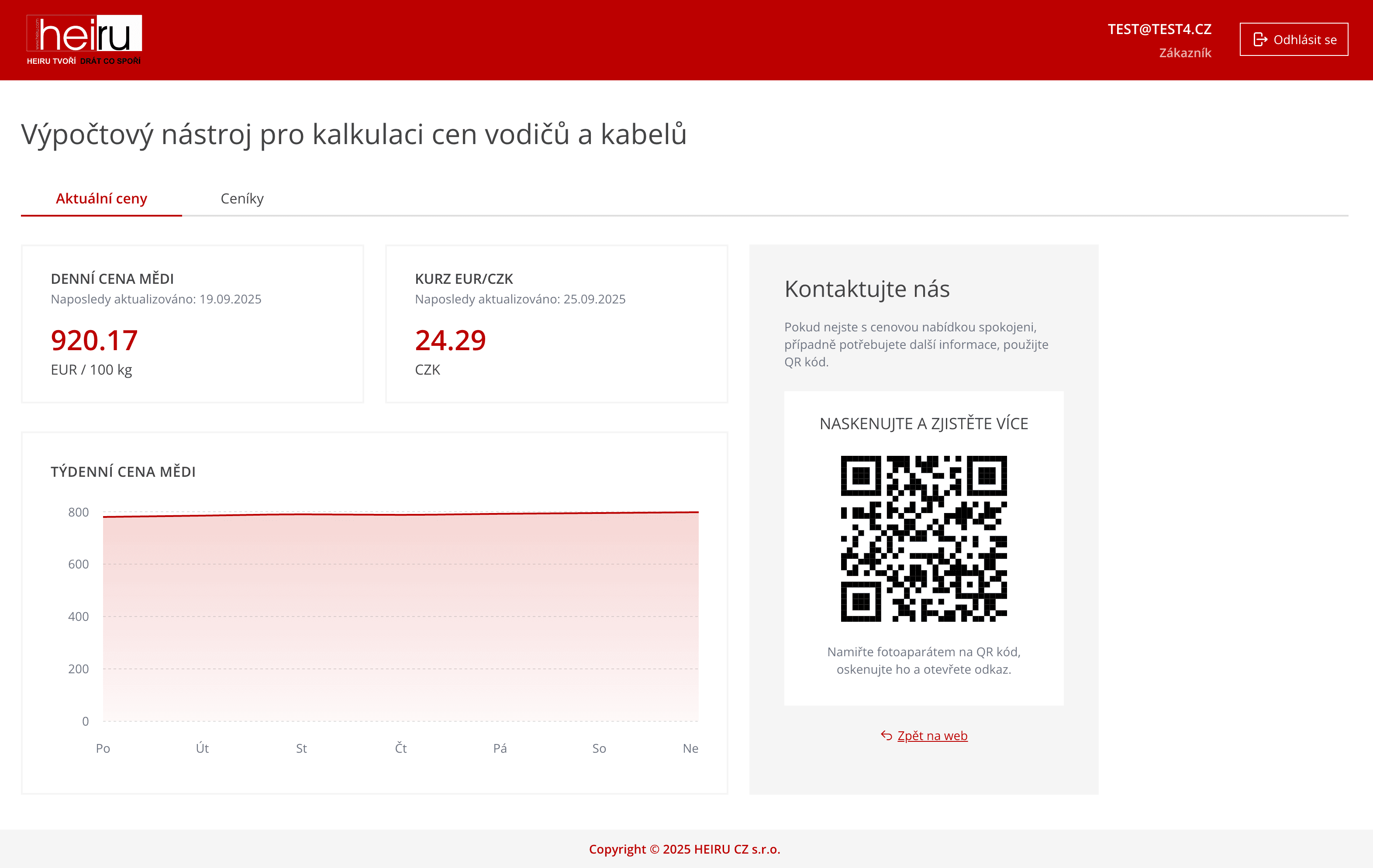The height and width of the screenshot is (868, 1373).
Task: Open the Zpět na web link
Action: [931, 735]
